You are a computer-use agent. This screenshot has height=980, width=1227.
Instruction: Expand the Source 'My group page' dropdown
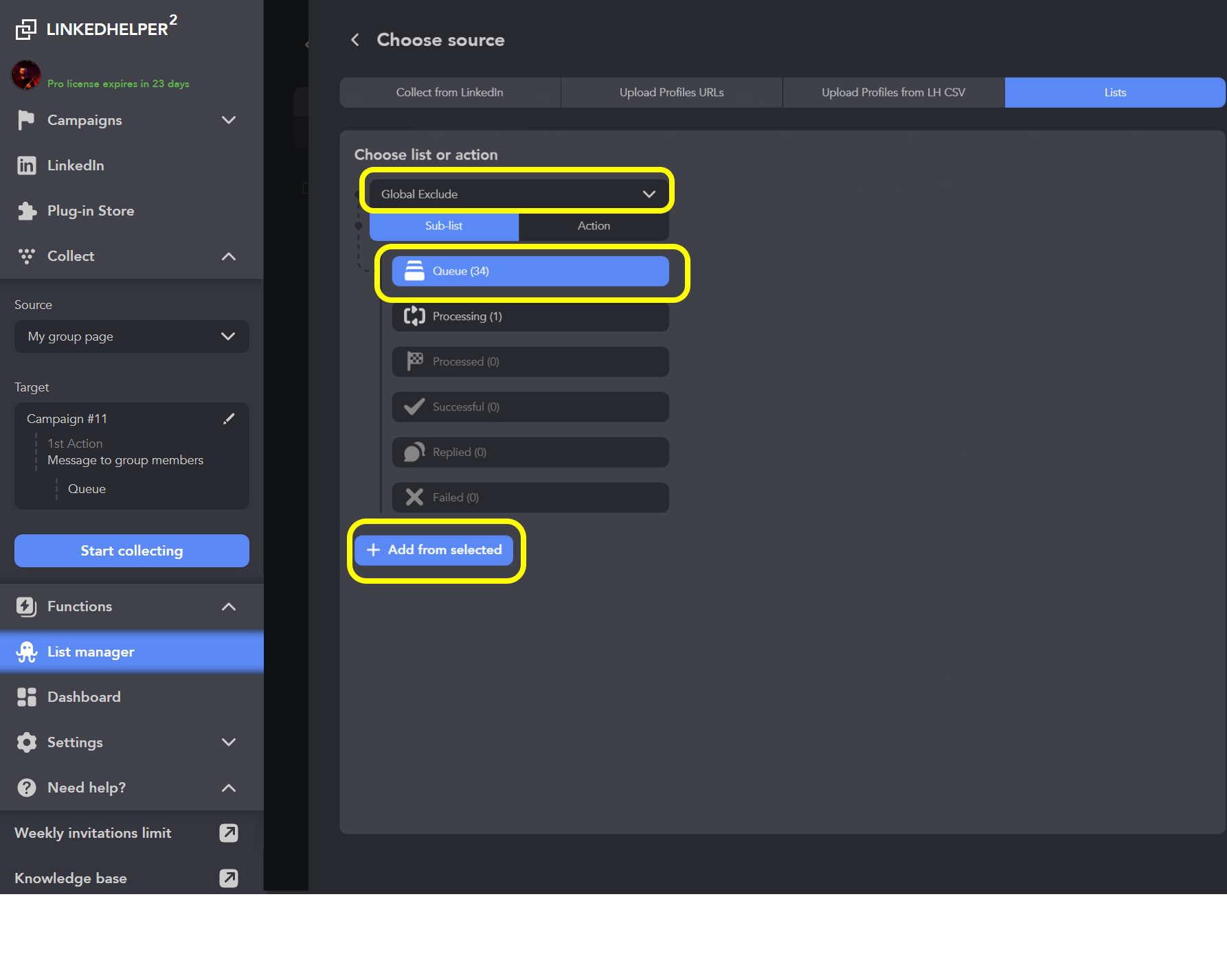131,337
